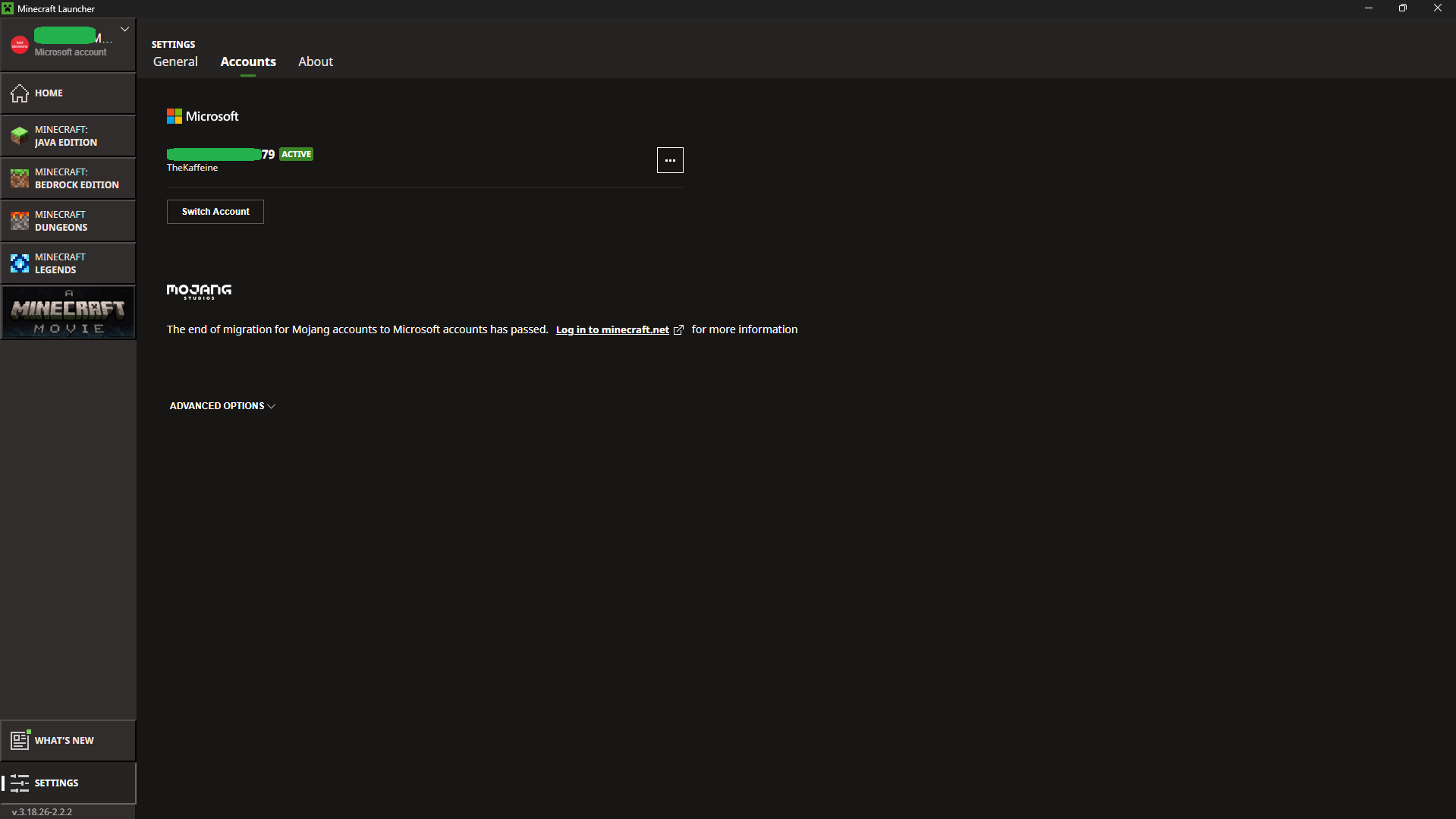
Task: Switch to the General settings tab
Action: tap(175, 61)
